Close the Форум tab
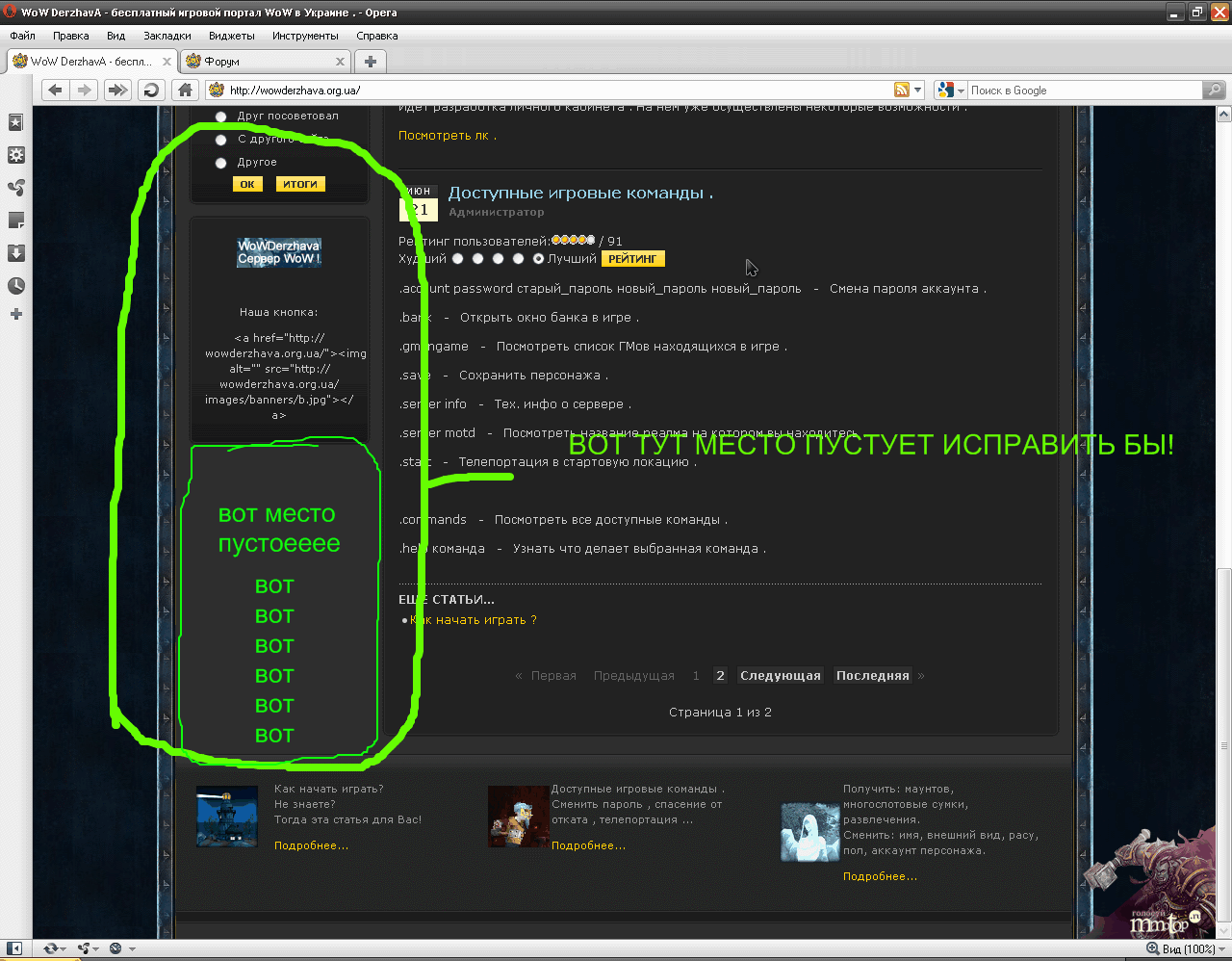 coord(340,62)
